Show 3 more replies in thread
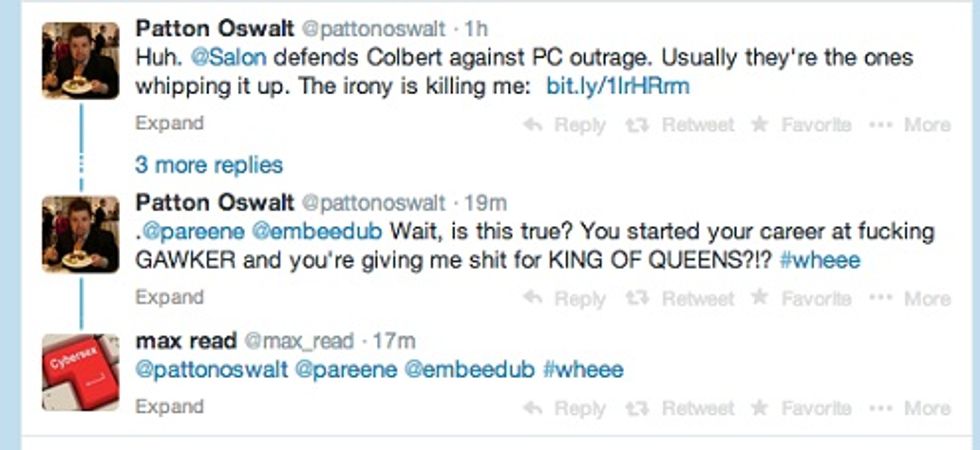 209,165
